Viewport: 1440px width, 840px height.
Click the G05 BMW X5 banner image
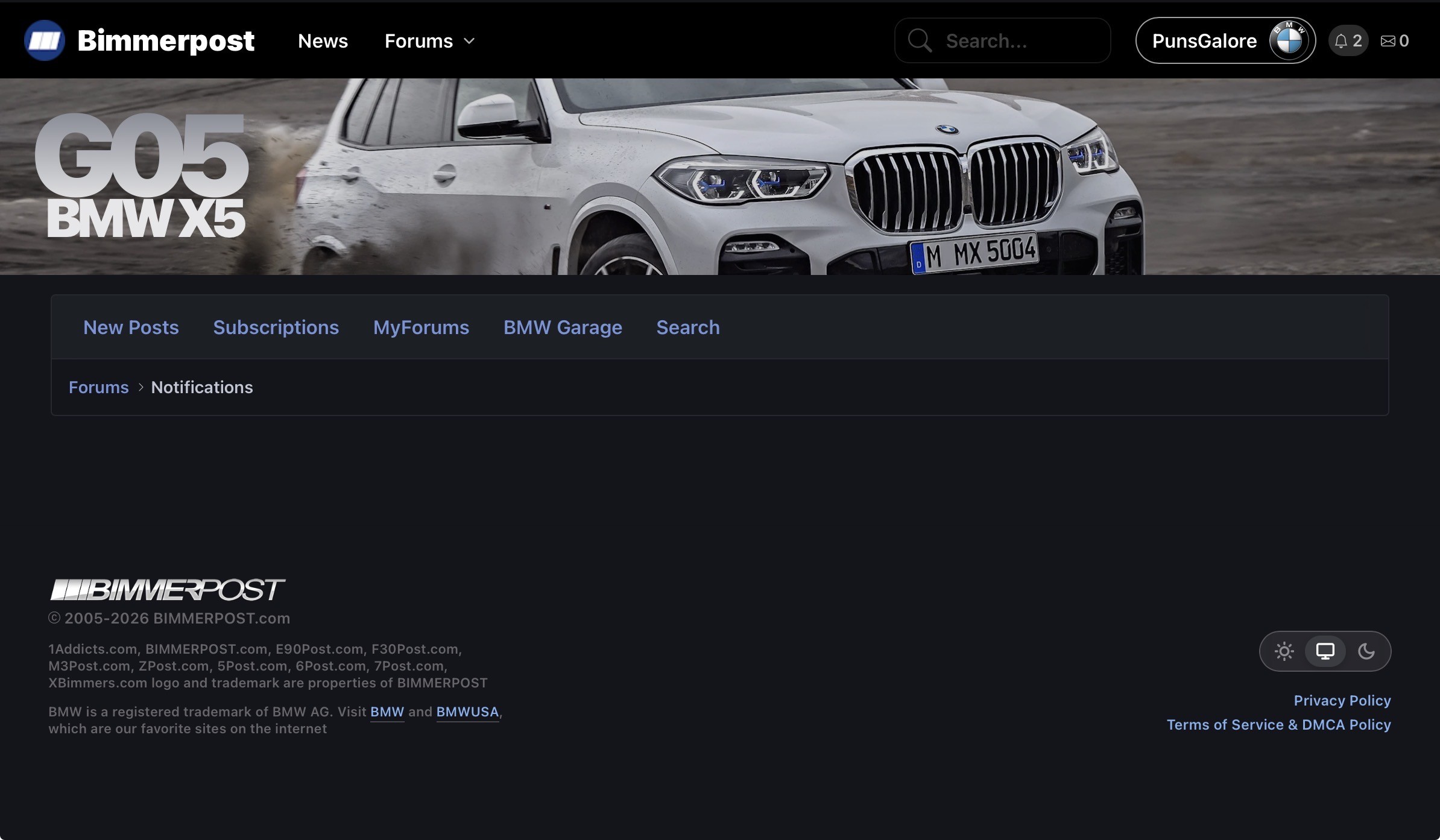point(720,177)
